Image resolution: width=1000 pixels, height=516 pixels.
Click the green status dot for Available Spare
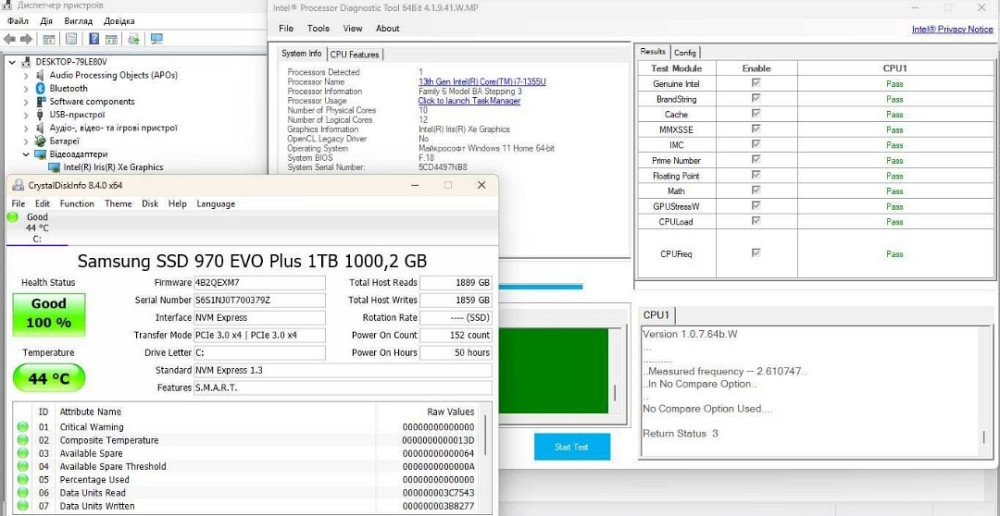pos(23,453)
